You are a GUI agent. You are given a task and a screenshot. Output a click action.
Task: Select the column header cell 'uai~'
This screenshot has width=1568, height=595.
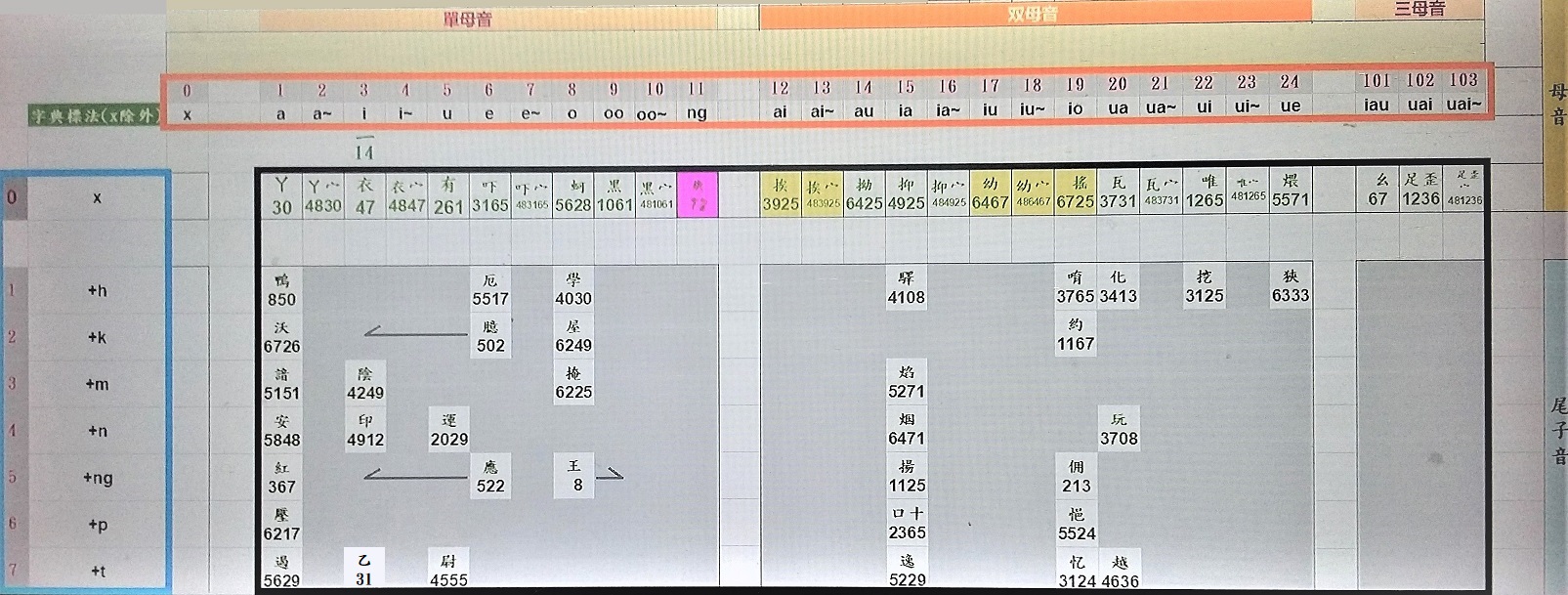[1463, 105]
